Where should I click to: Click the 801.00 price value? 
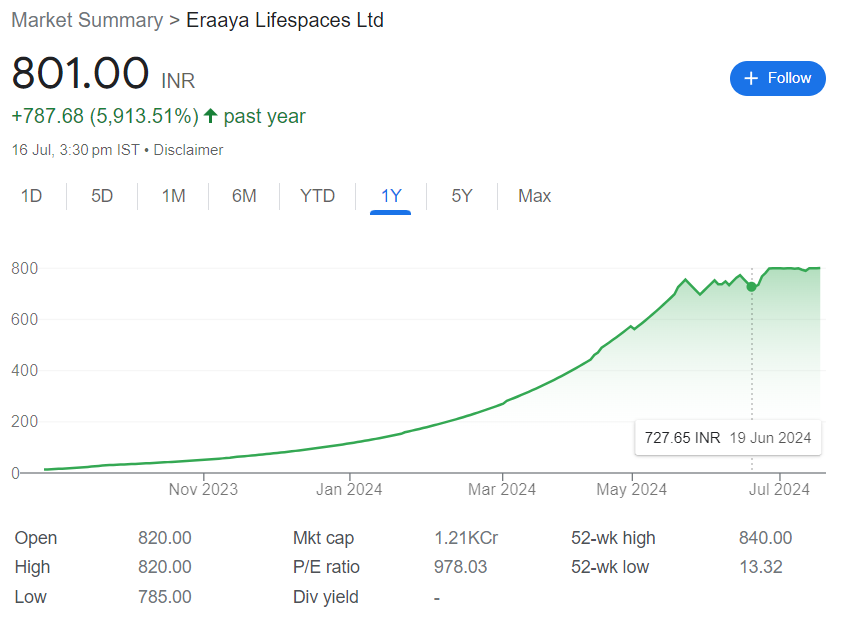(x=80, y=73)
